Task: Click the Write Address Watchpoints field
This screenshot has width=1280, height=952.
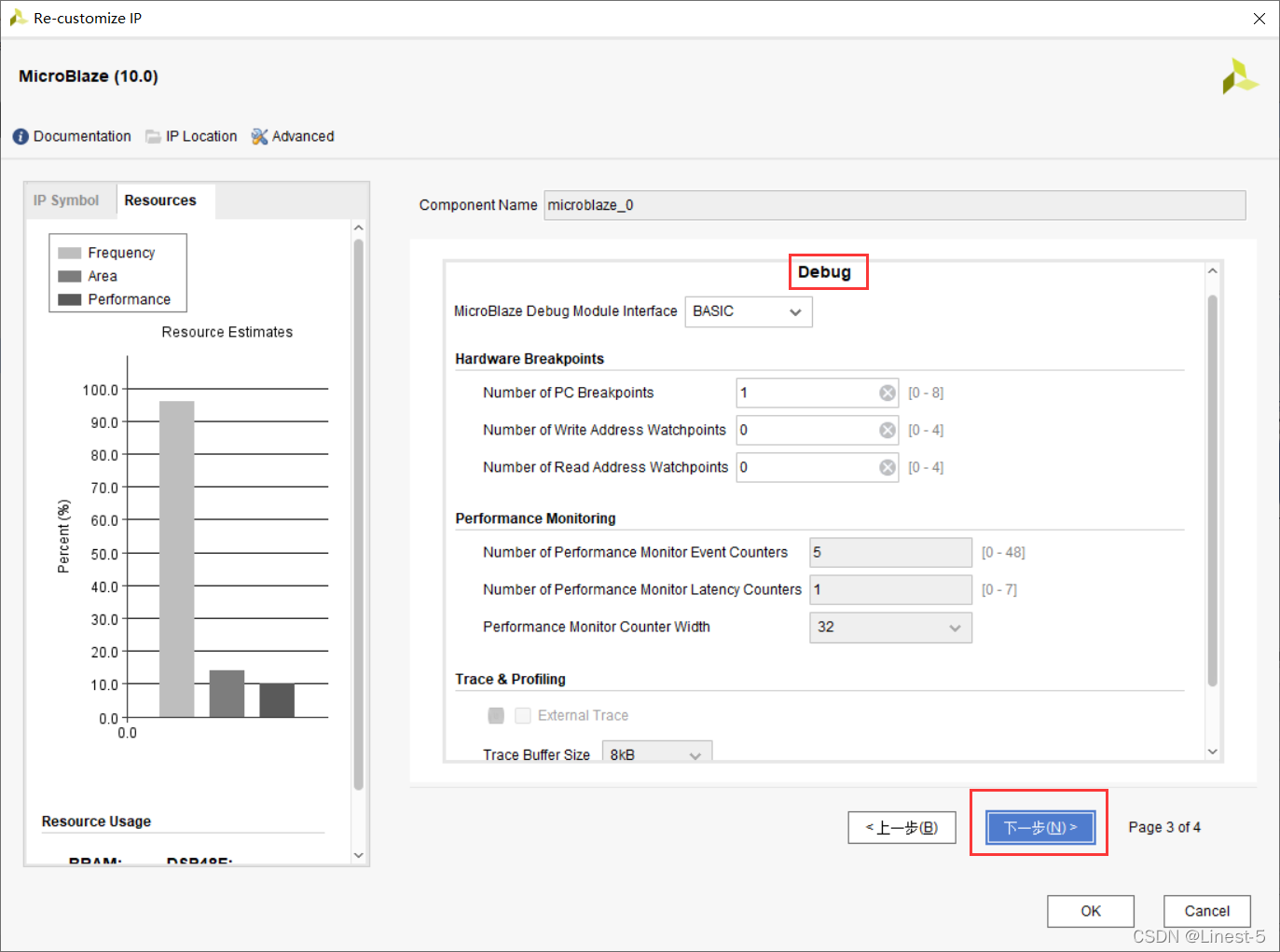Action: [x=818, y=431]
